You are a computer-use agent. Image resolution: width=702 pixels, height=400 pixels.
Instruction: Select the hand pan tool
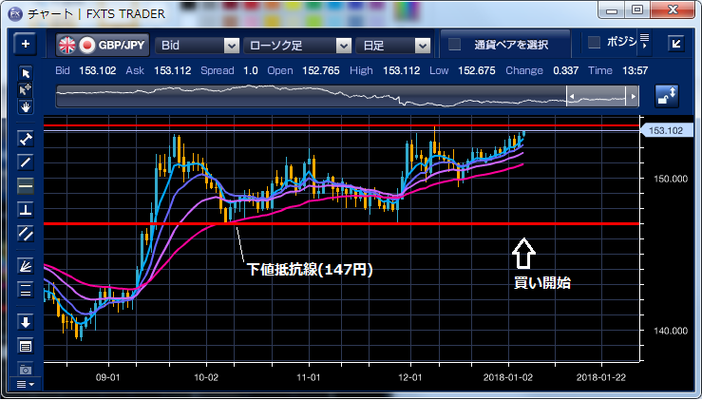coord(26,107)
